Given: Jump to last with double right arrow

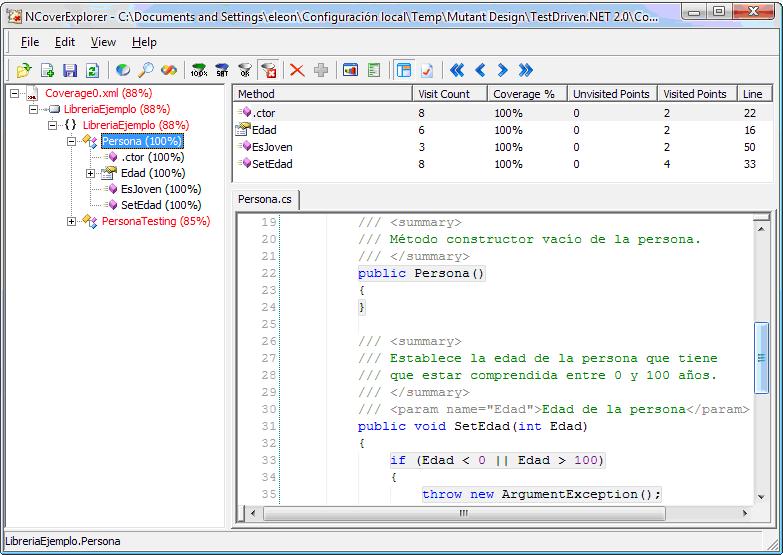Looking at the screenshot, I should point(525,70).
